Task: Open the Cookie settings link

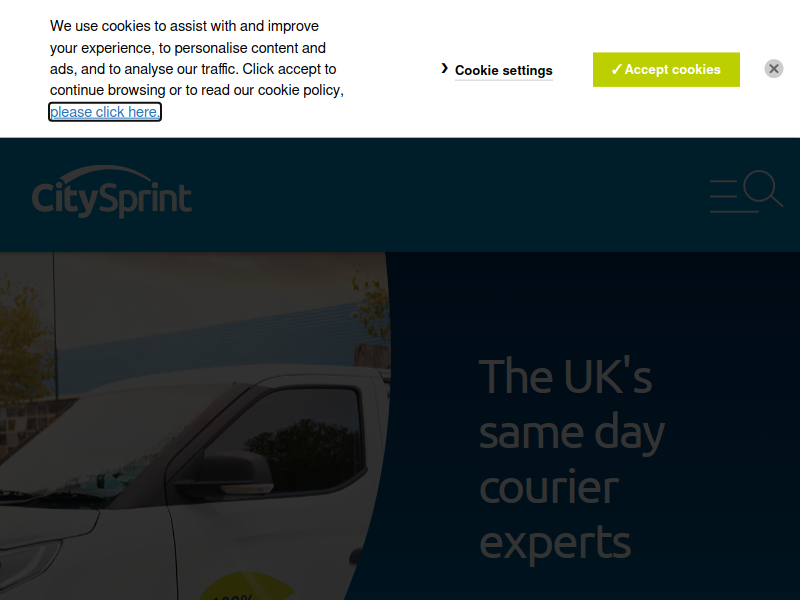Action: click(504, 70)
